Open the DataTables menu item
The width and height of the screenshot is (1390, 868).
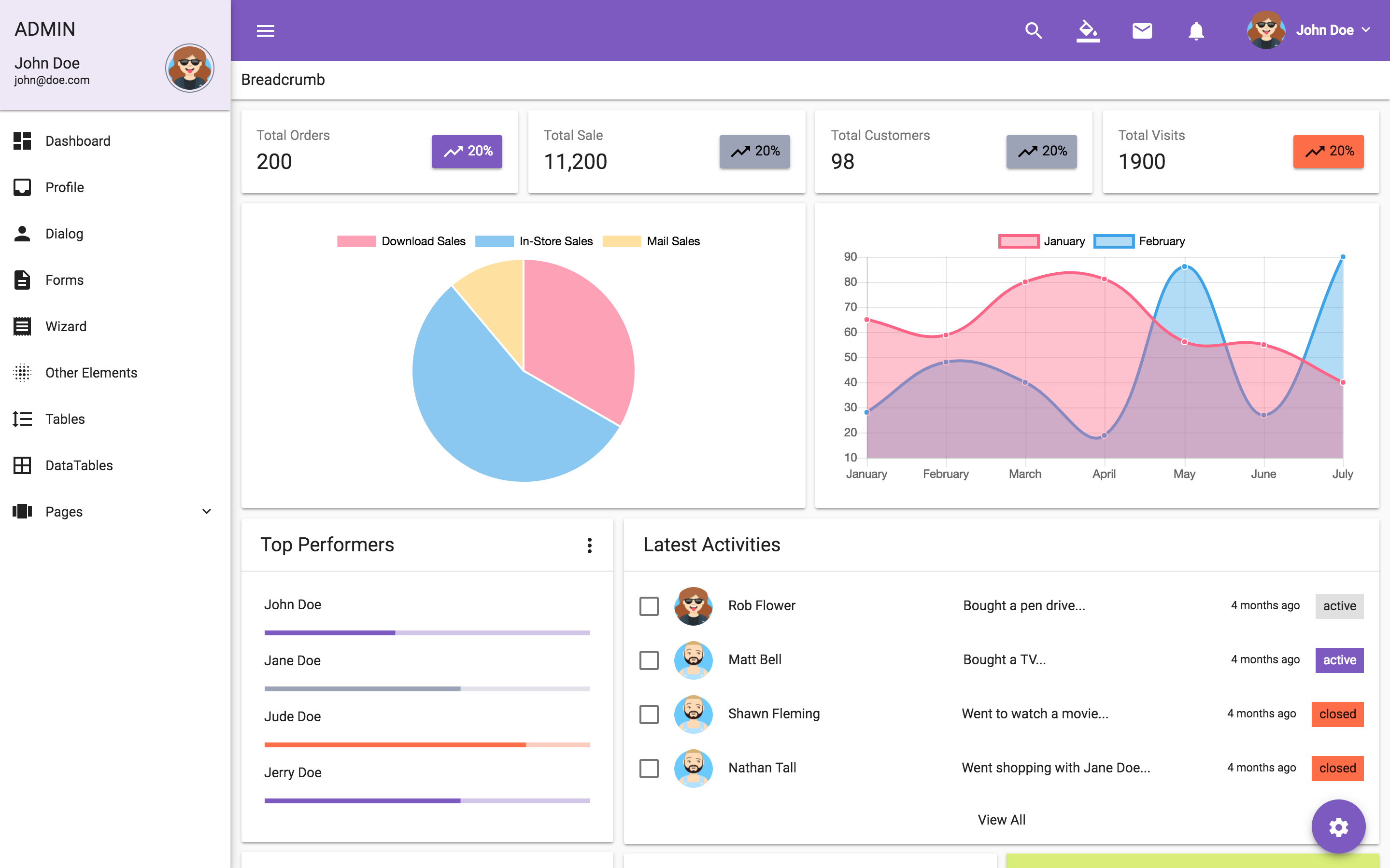point(115,465)
